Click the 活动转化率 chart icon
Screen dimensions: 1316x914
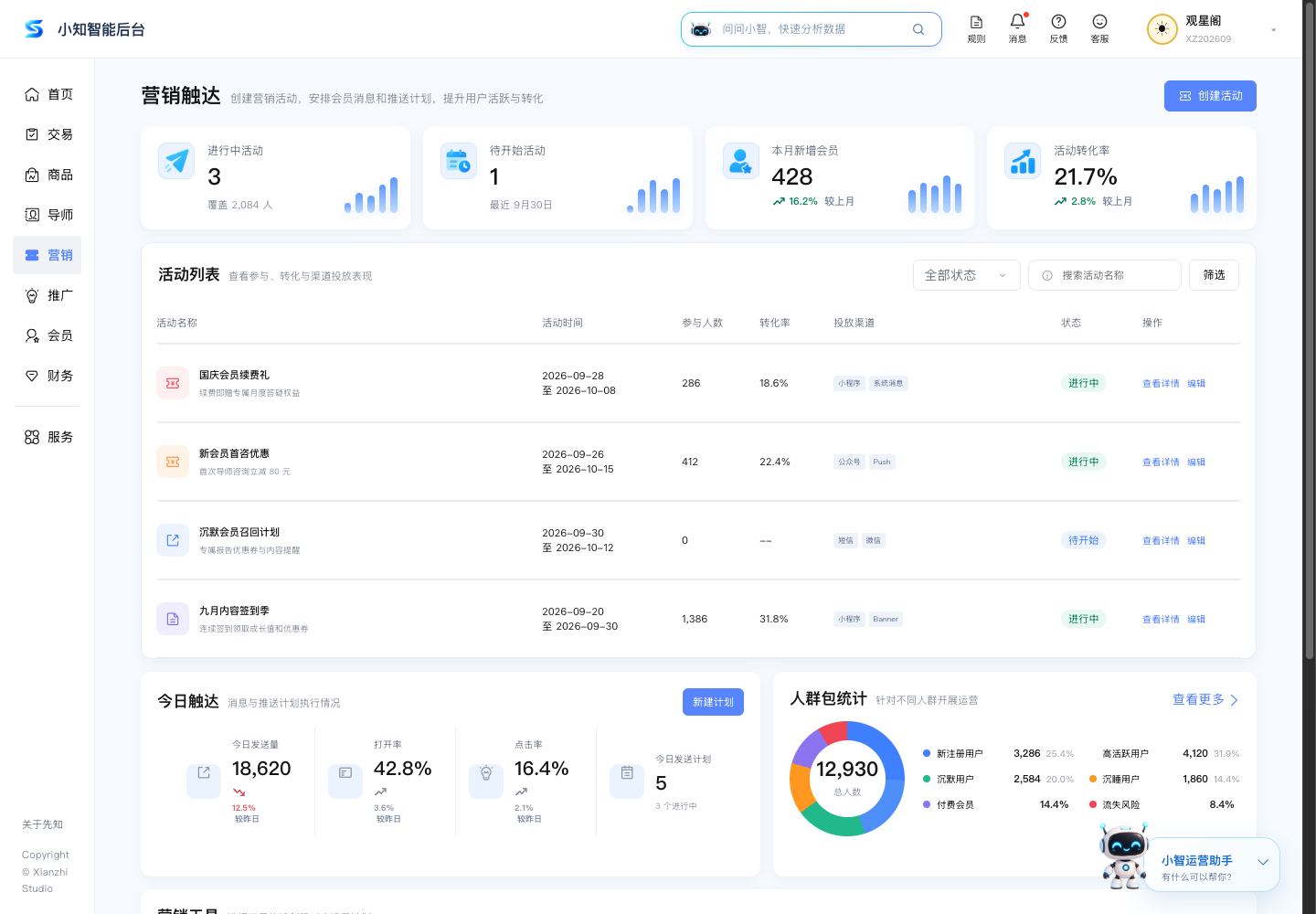coord(1023,161)
